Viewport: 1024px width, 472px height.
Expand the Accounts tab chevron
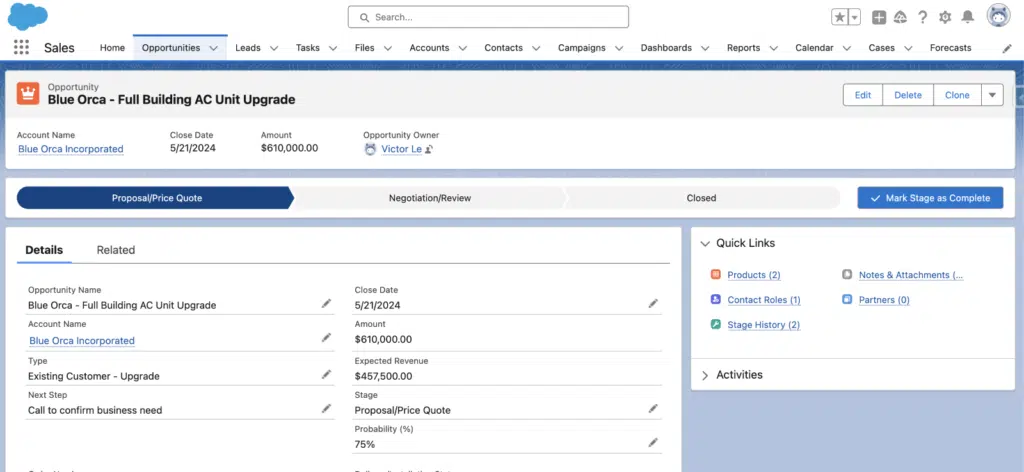(463, 48)
